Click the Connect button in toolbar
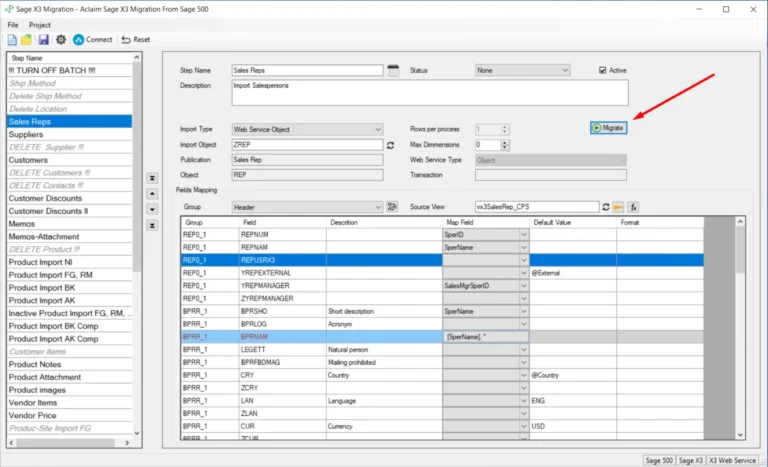Viewport: 768px width, 467px height. [x=92, y=40]
